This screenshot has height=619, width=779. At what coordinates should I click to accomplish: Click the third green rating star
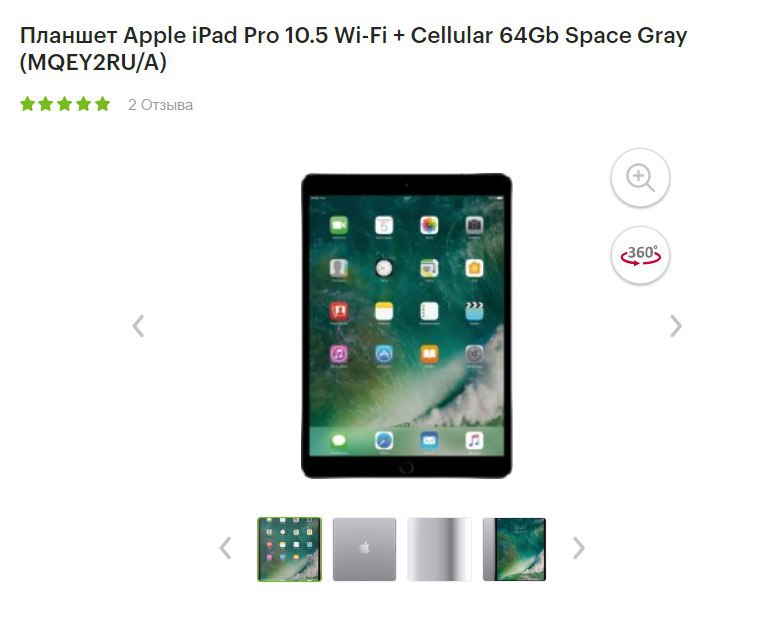65,104
